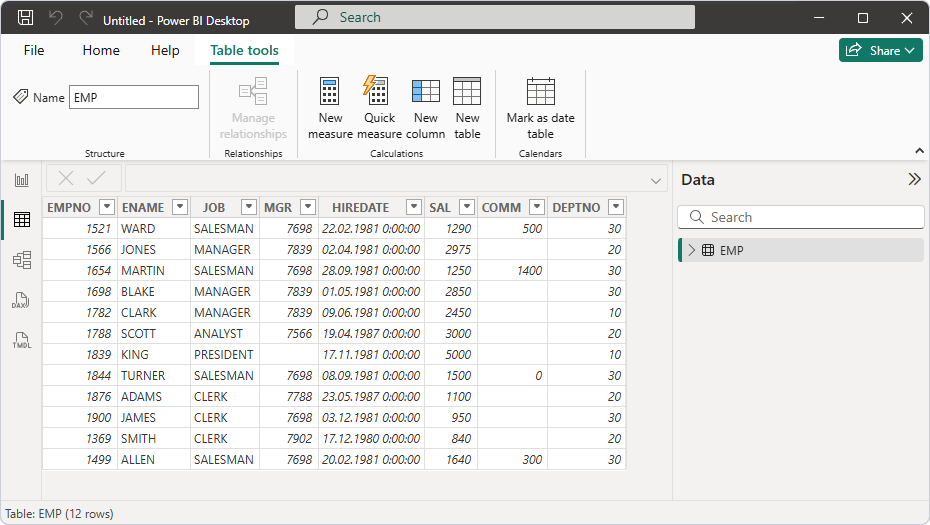Expand the formula bar chevron
The image size is (930, 525).
pyautogui.click(x=655, y=181)
